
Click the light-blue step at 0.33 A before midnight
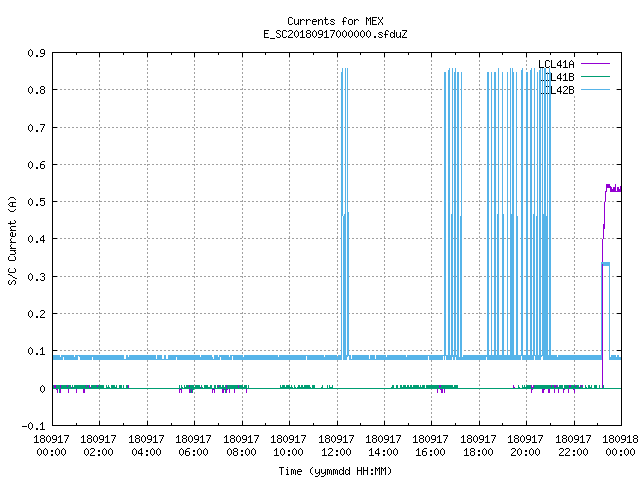click(x=606, y=264)
